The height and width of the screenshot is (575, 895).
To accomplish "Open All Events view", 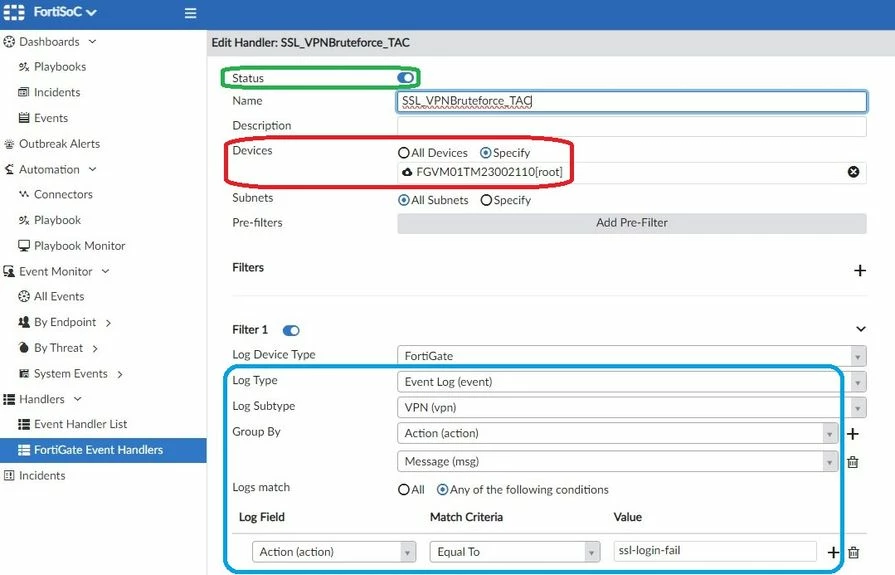I will [59, 296].
